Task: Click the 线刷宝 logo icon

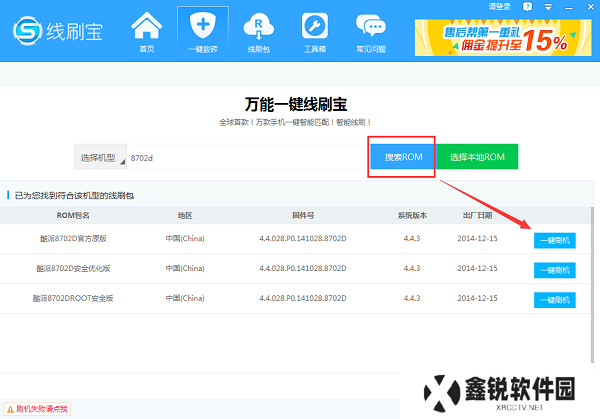Action: [27, 31]
